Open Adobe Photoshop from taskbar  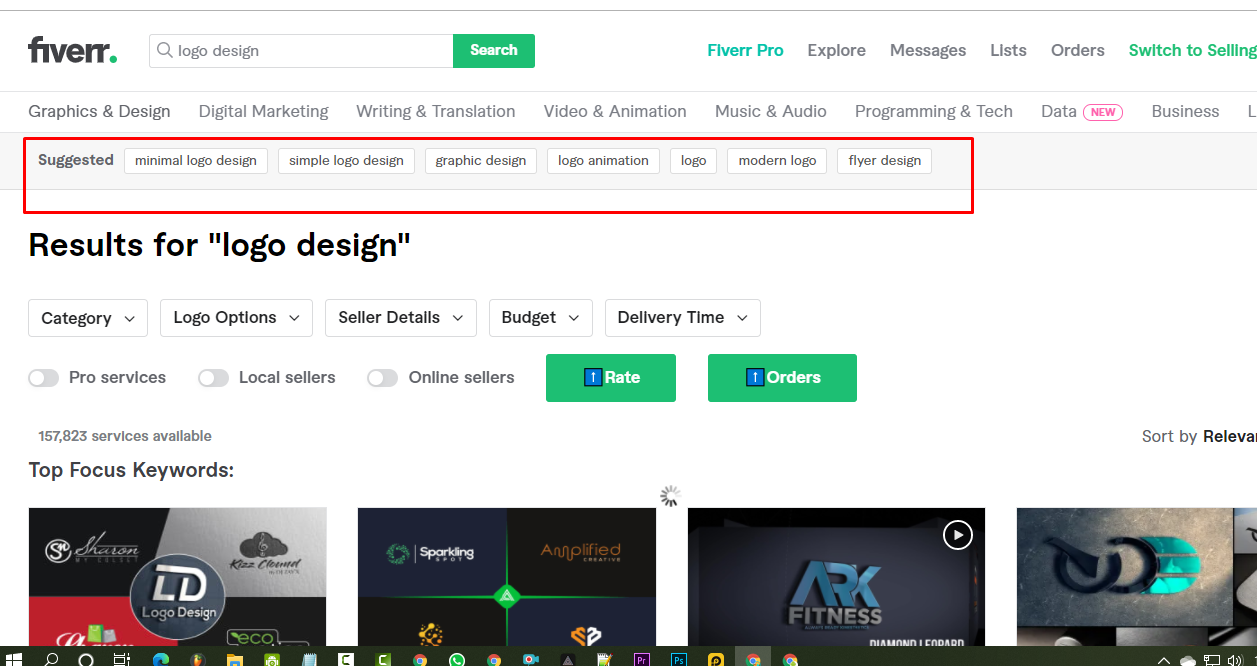pos(678,659)
